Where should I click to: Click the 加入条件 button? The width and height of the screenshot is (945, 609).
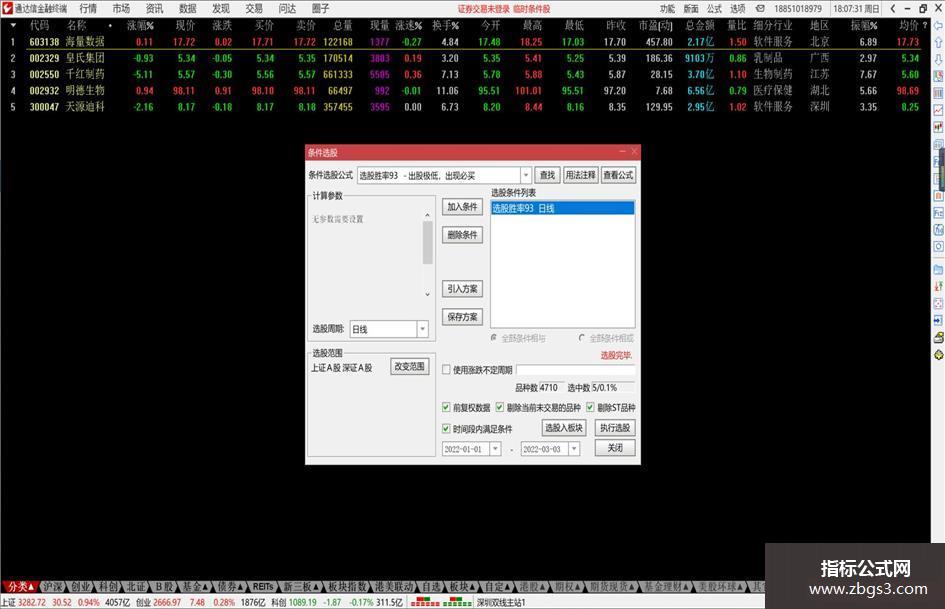point(462,207)
